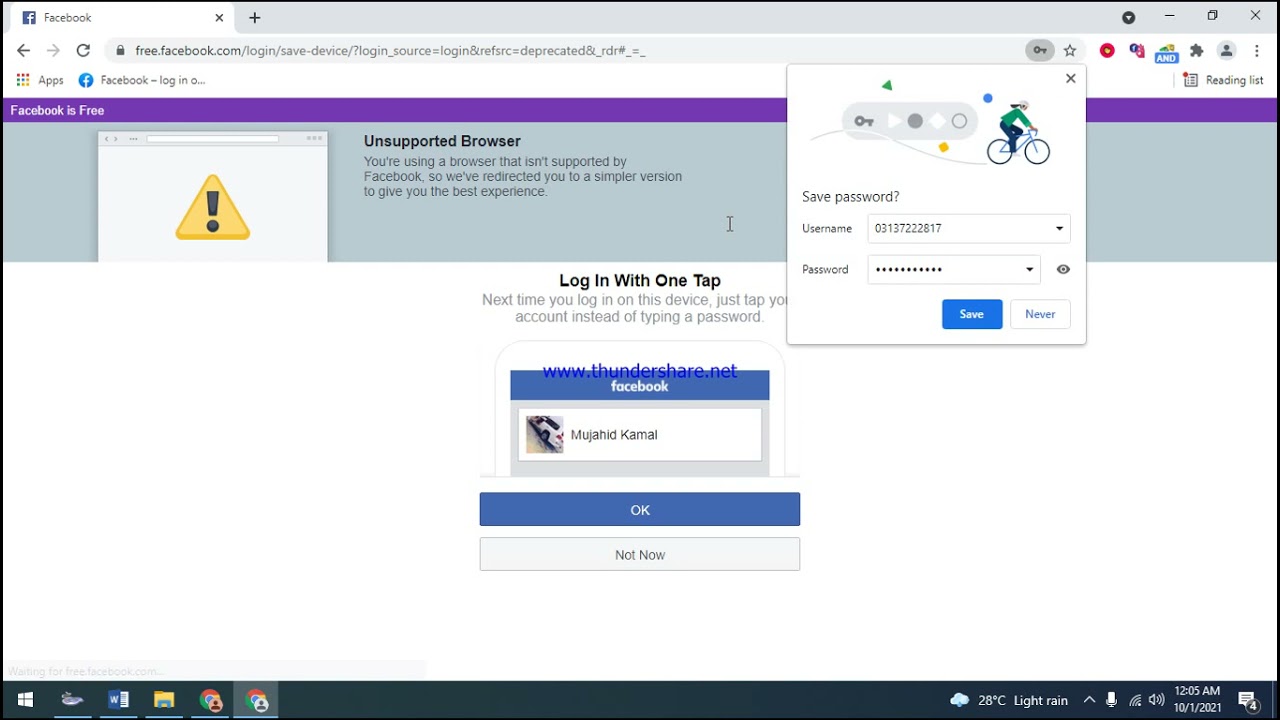Close the Facebook tab
Image resolution: width=1280 pixels, height=720 pixels.
click(219, 18)
